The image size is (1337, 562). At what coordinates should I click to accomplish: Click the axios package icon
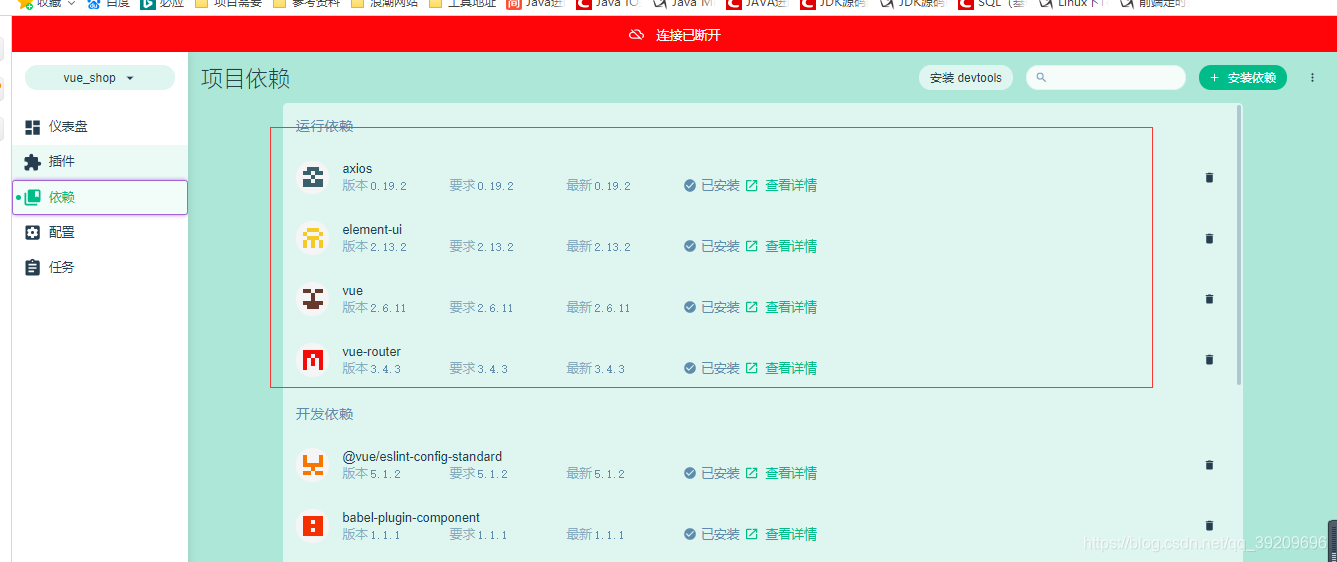pos(313,177)
